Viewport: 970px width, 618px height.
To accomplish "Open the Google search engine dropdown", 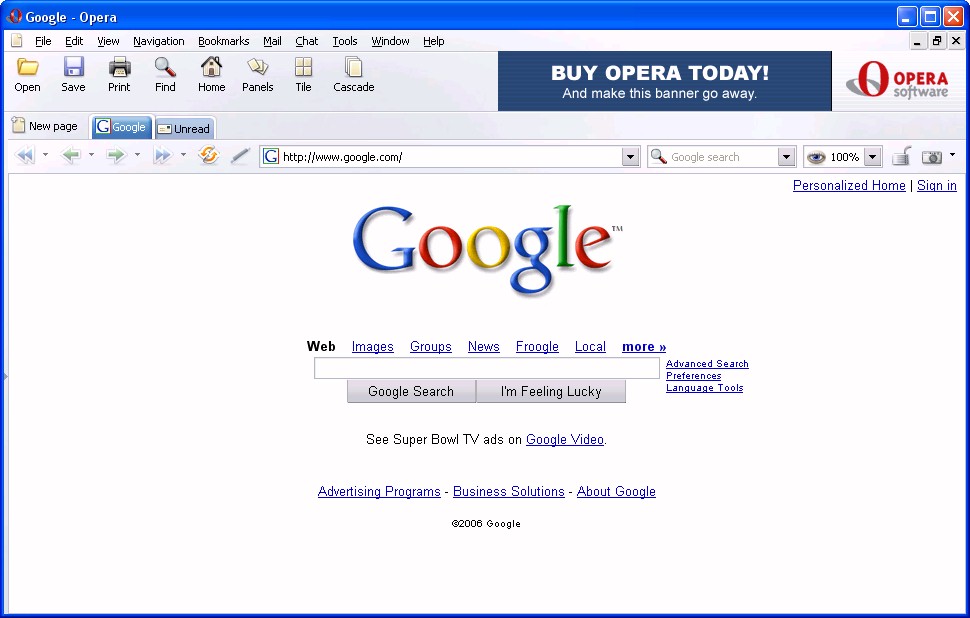I will tap(786, 157).
